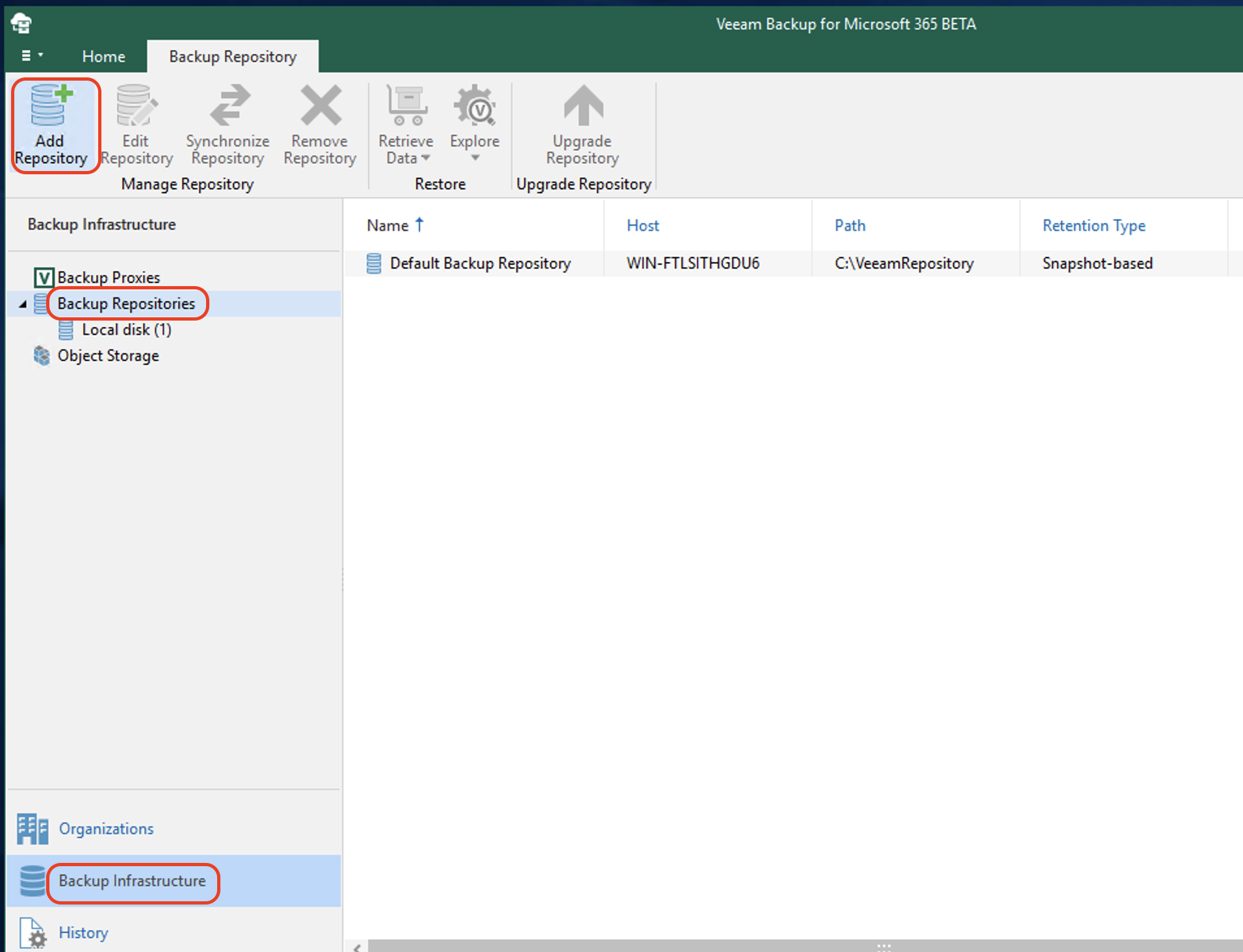The image size is (1243, 952).
Task: Click the Retrieve Data cart icon
Action: (x=407, y=105)
